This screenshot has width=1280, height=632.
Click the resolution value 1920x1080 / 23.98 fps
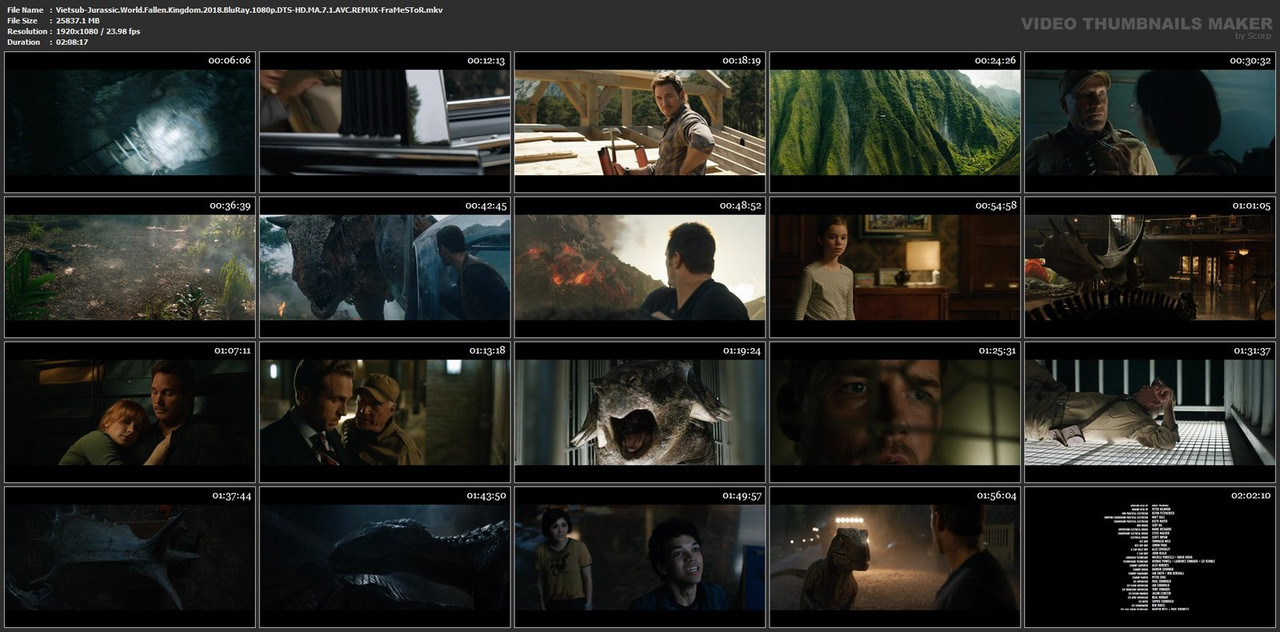[x=98, y=32]
